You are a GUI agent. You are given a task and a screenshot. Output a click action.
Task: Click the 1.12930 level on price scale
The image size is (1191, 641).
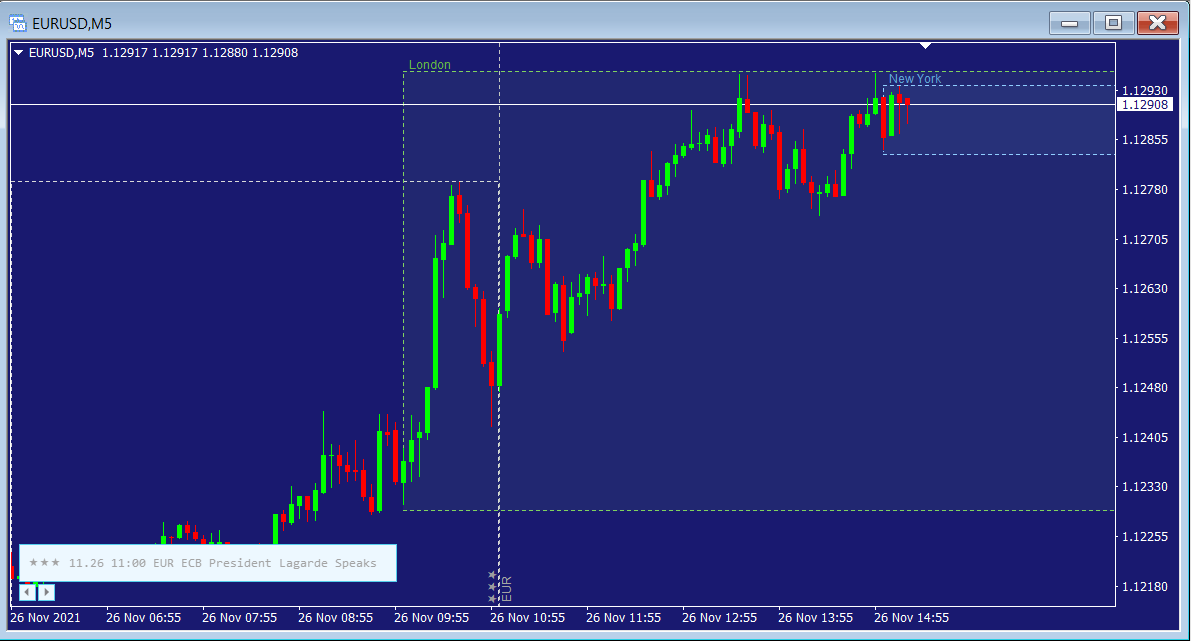pyautogui.click(x=1144, y=90)
